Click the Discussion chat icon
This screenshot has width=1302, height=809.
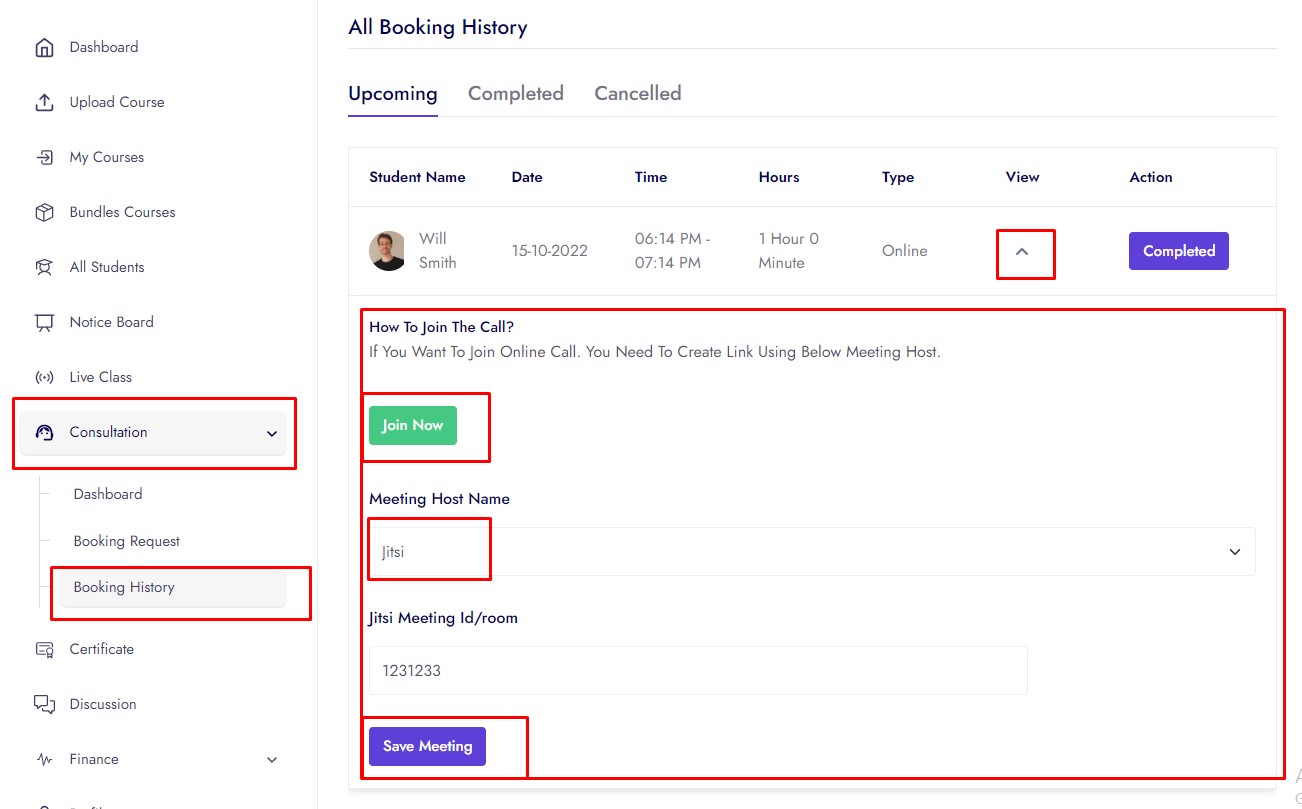point(44,705)
